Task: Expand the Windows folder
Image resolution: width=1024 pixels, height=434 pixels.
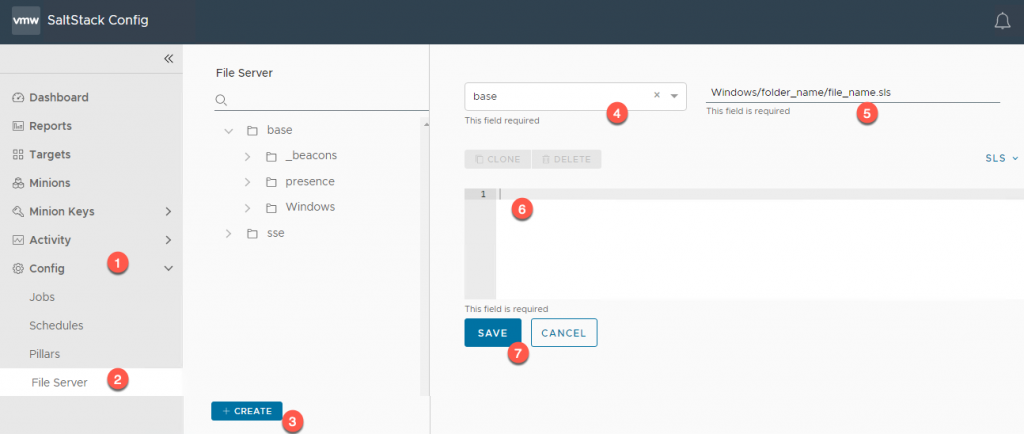Action: tap(248, 208)
